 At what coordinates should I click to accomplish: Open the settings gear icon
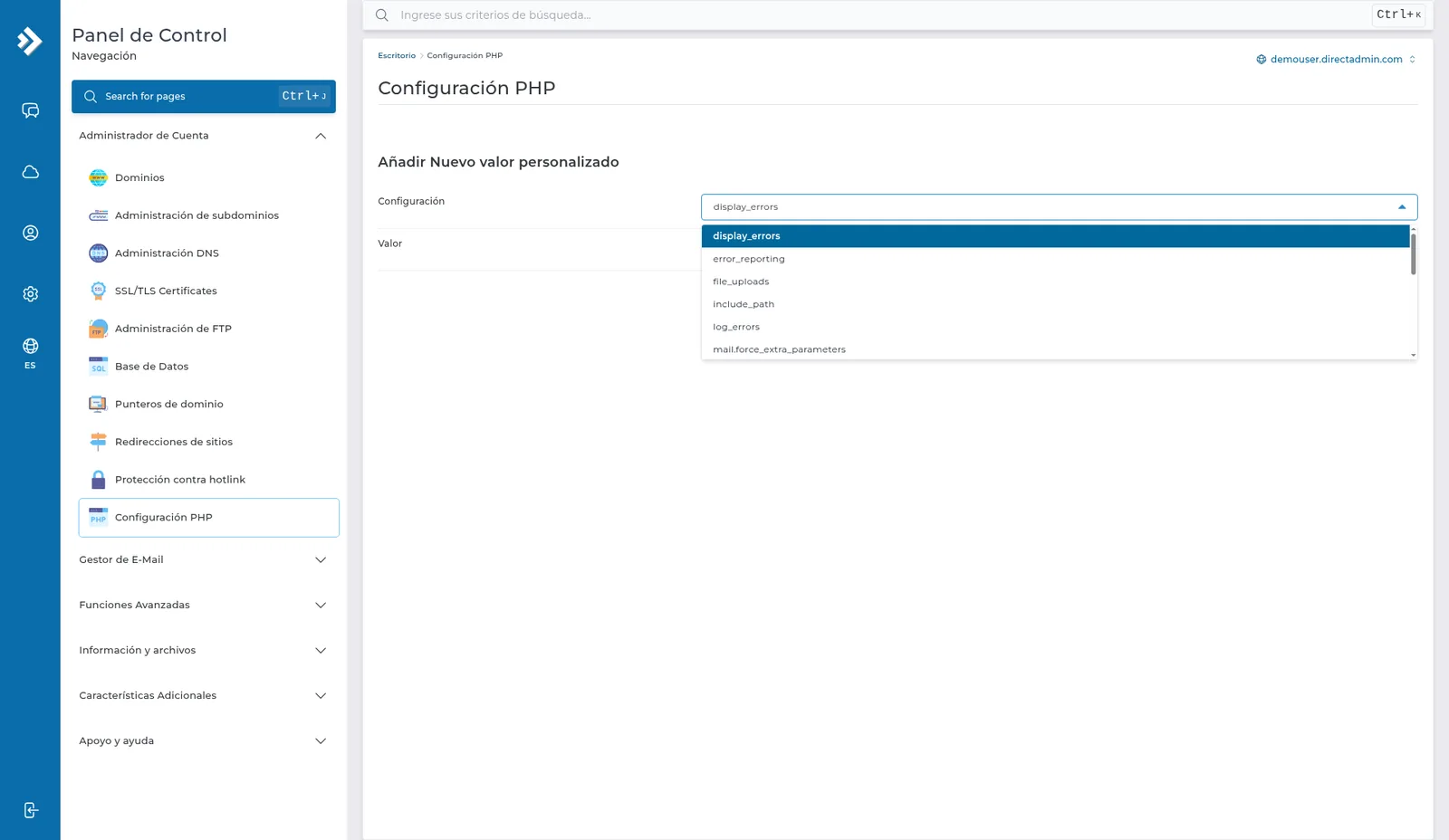point(30,294)
